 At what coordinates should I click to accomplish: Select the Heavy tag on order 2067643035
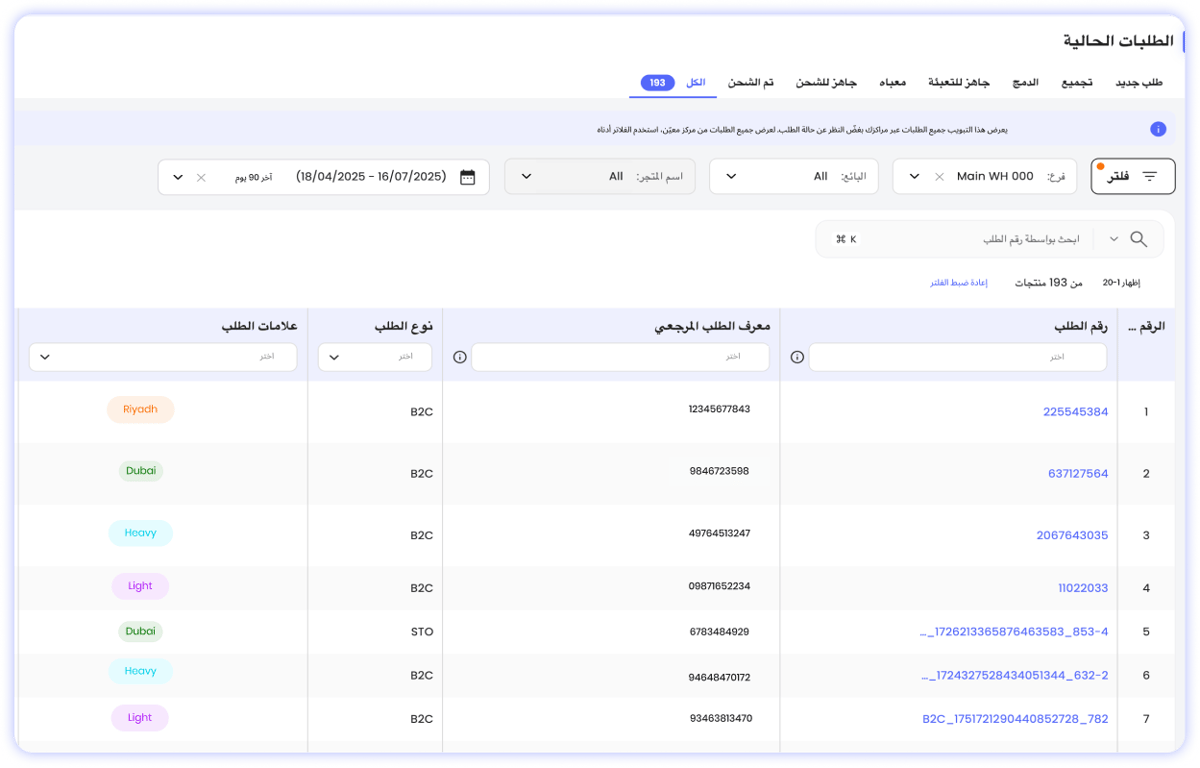[140, 533]
